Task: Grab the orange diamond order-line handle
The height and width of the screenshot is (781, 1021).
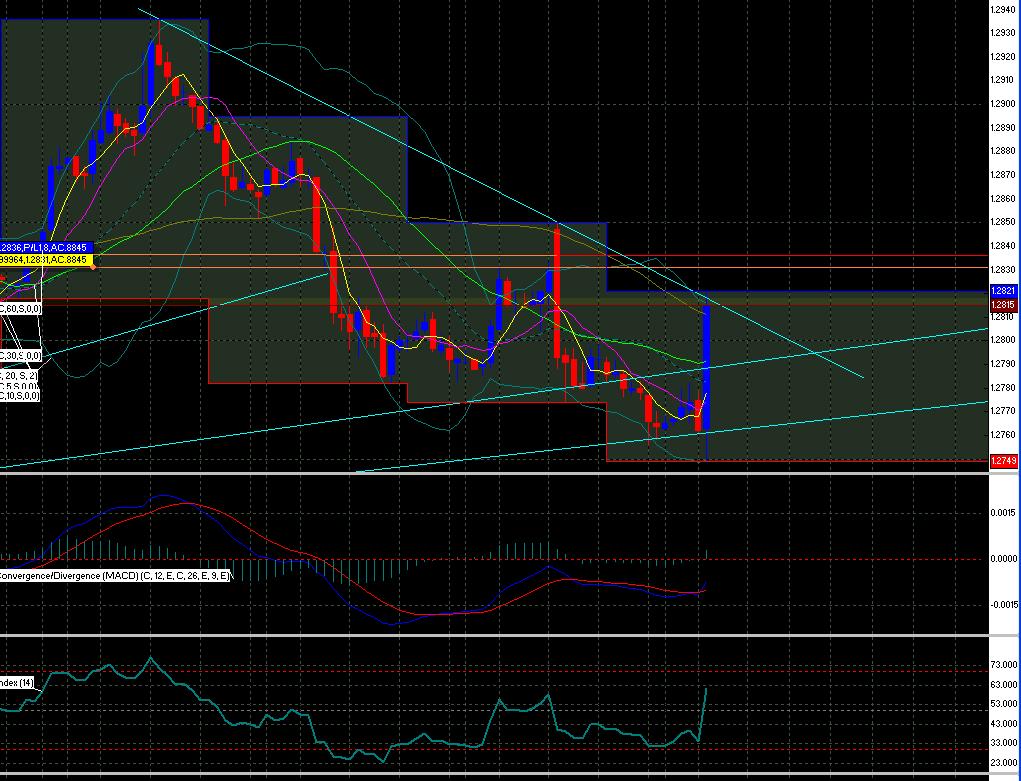Action: pos(93,266)
